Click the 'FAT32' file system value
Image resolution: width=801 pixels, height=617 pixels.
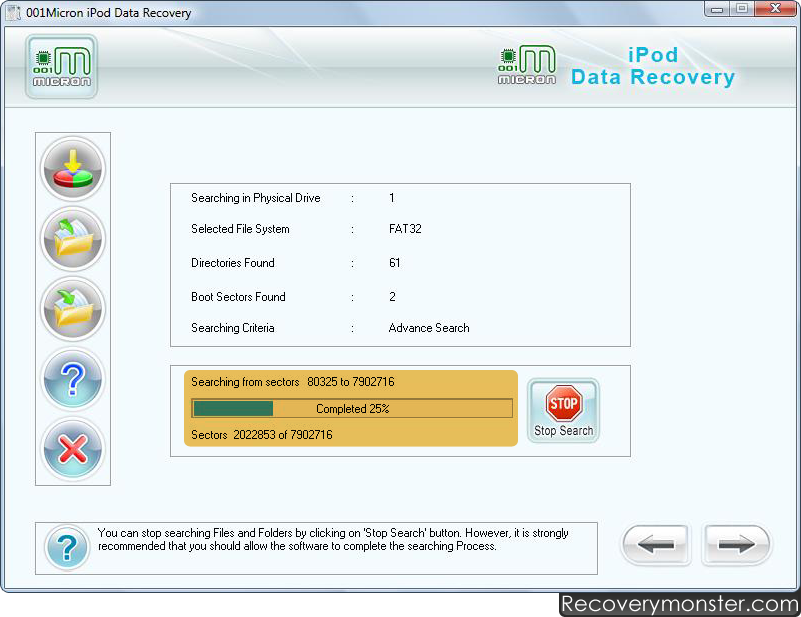coord(405,229)
